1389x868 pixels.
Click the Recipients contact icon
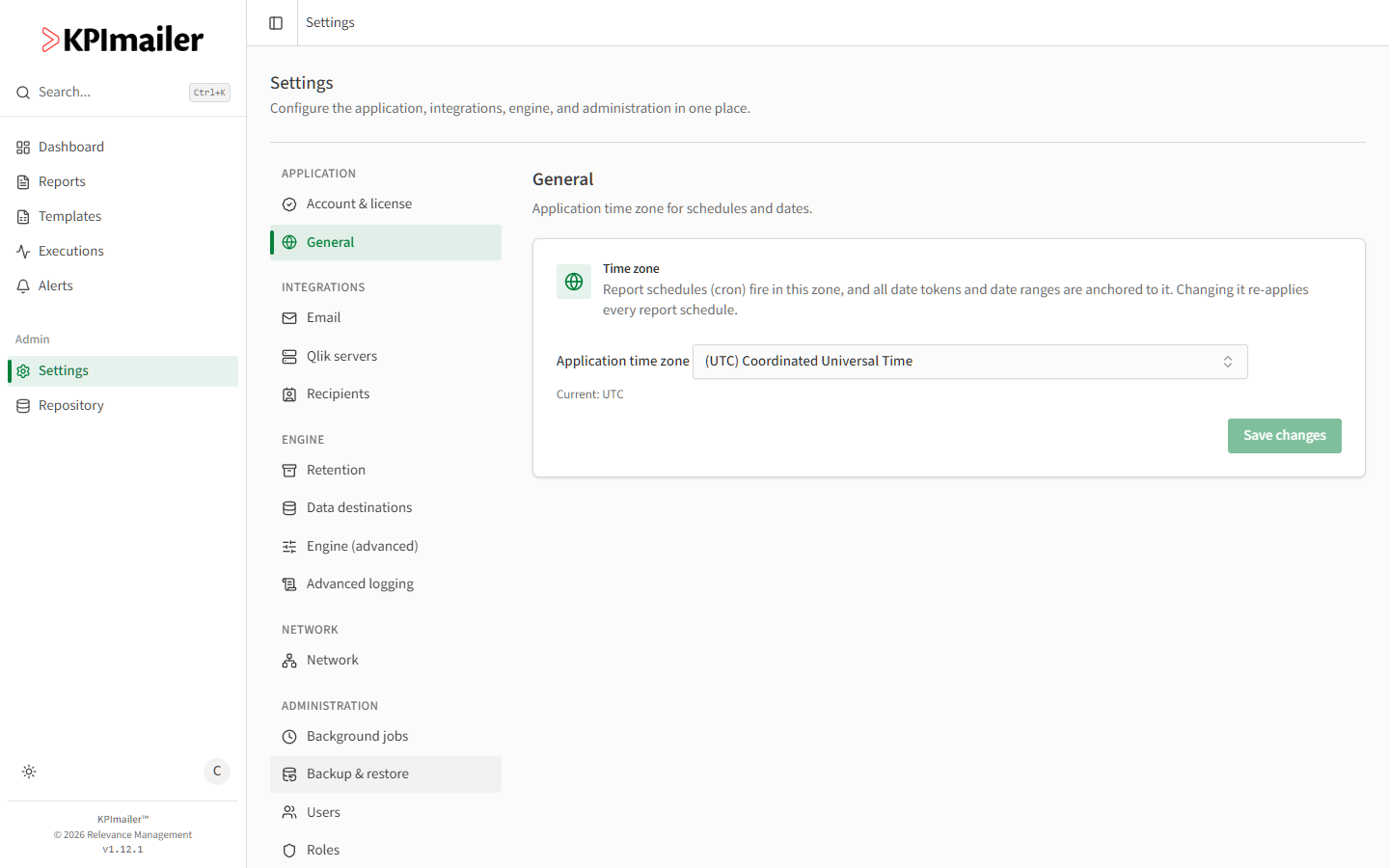(x=289, y=394)
